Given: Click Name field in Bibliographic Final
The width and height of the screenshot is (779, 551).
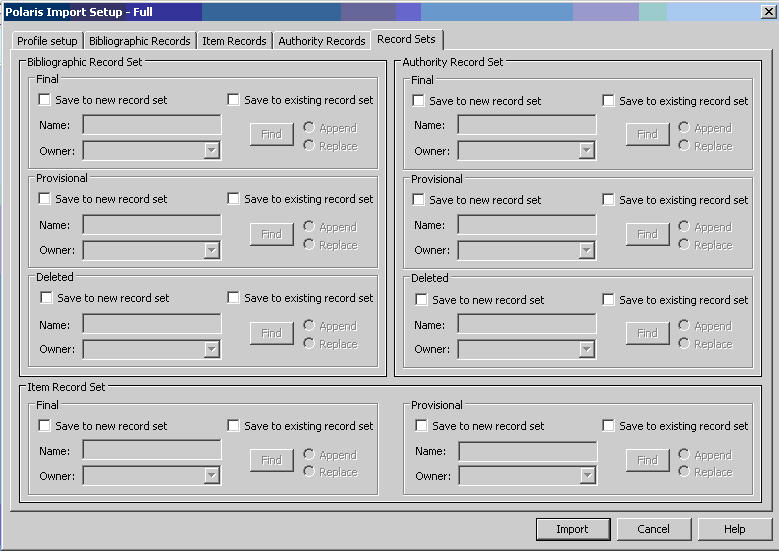Looking at the screenshot, I should click(x=152, y=125).
